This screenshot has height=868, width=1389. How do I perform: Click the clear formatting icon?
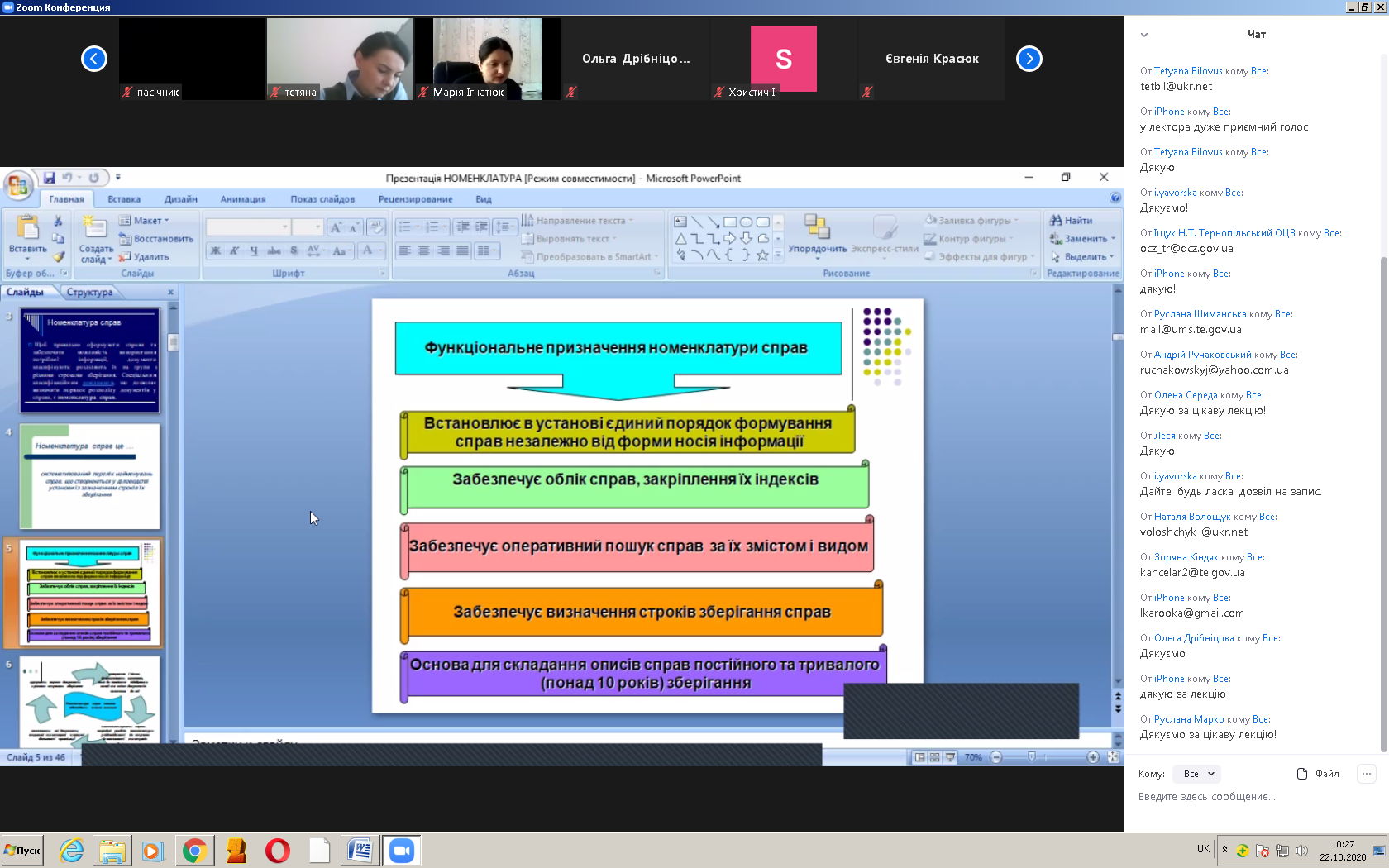coord(375,227)
